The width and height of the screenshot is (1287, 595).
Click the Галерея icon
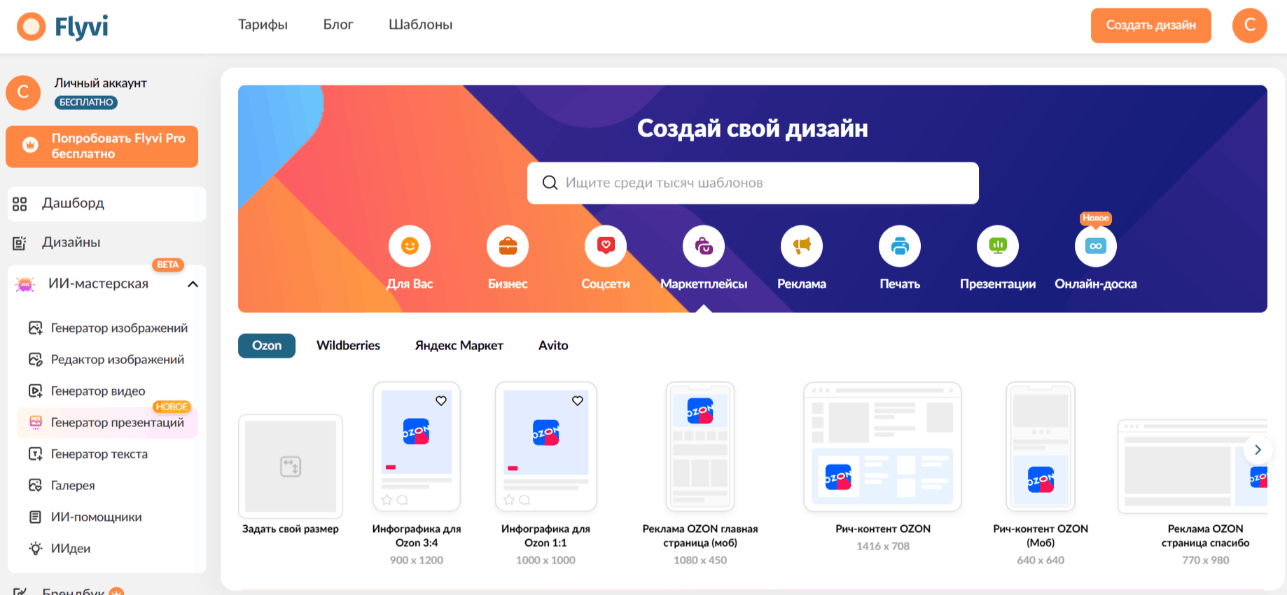click(x=35, y=486)
